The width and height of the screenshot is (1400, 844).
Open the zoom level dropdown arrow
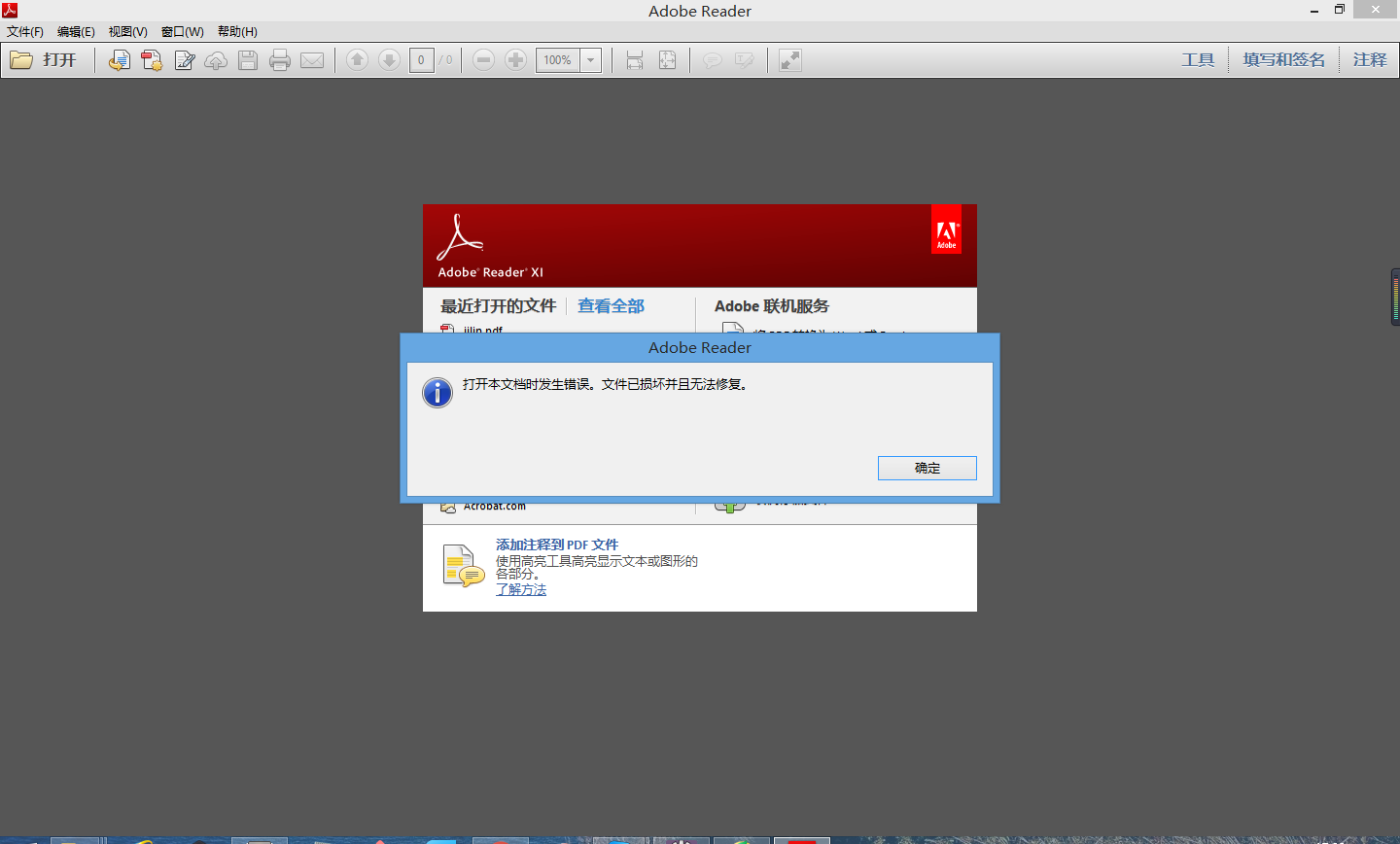click(x=590, y=60)
